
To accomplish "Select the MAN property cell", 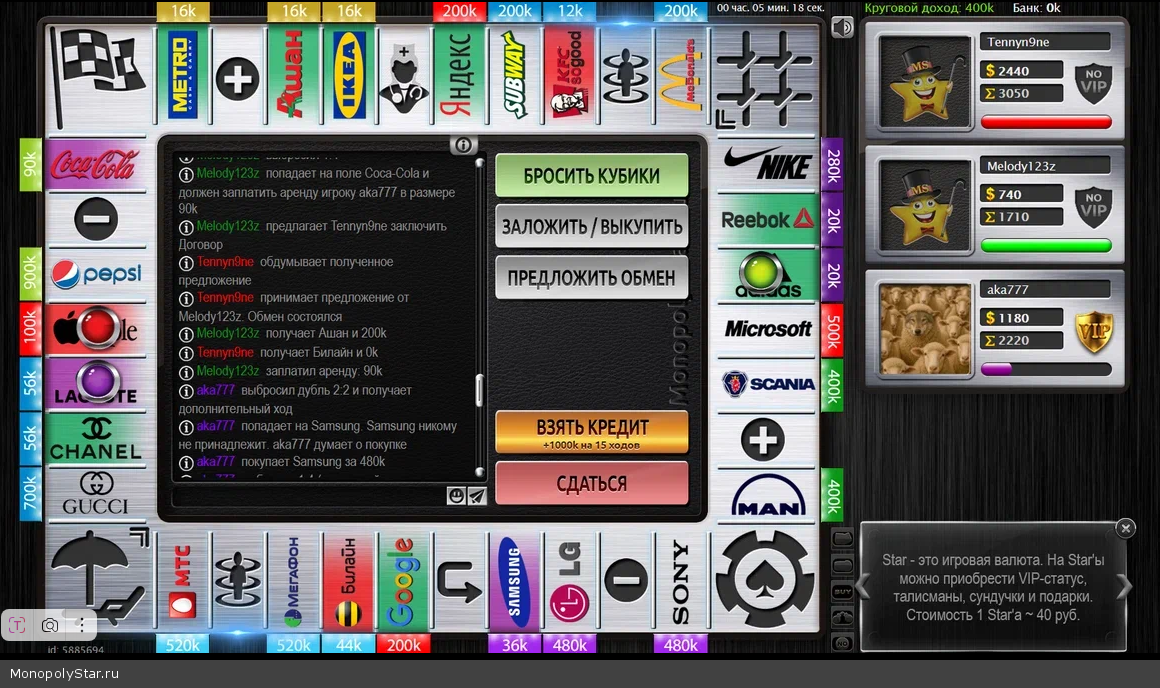I will point(767,494).
